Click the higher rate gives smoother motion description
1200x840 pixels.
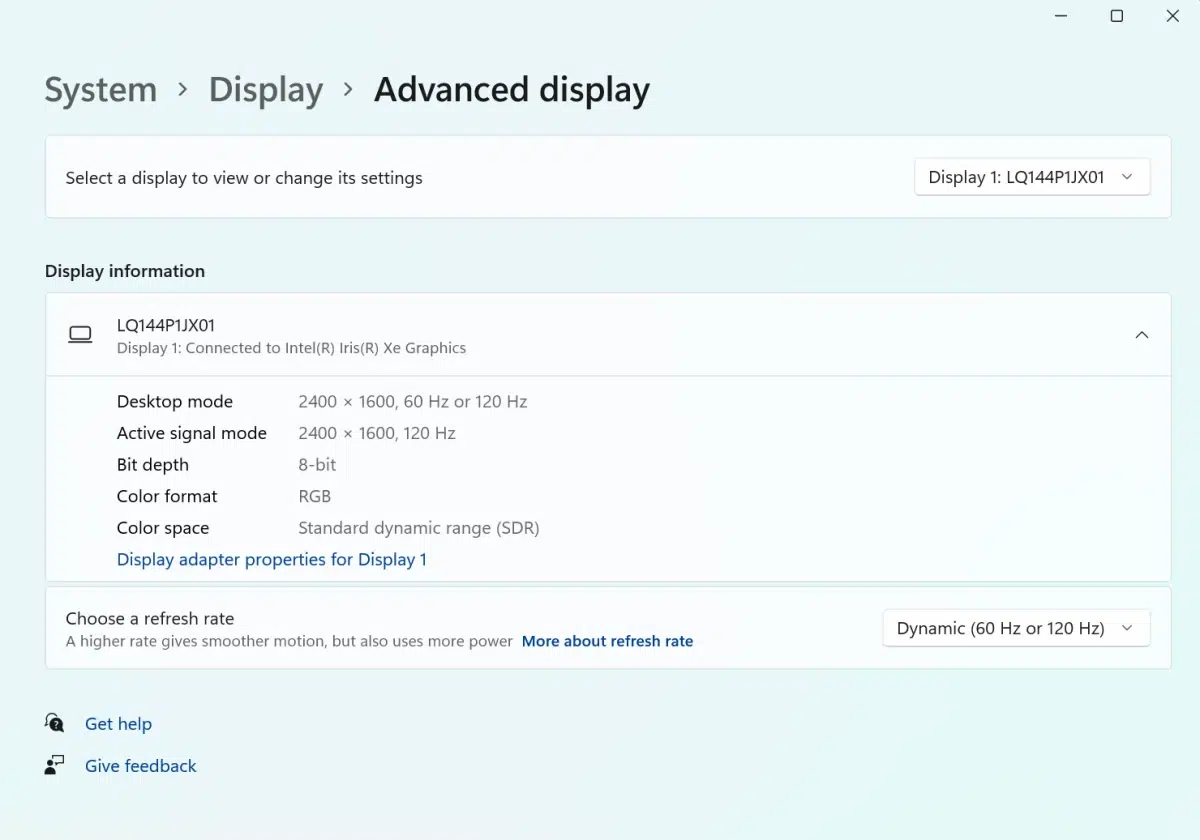pyautogui.click(x=290, y=641)
